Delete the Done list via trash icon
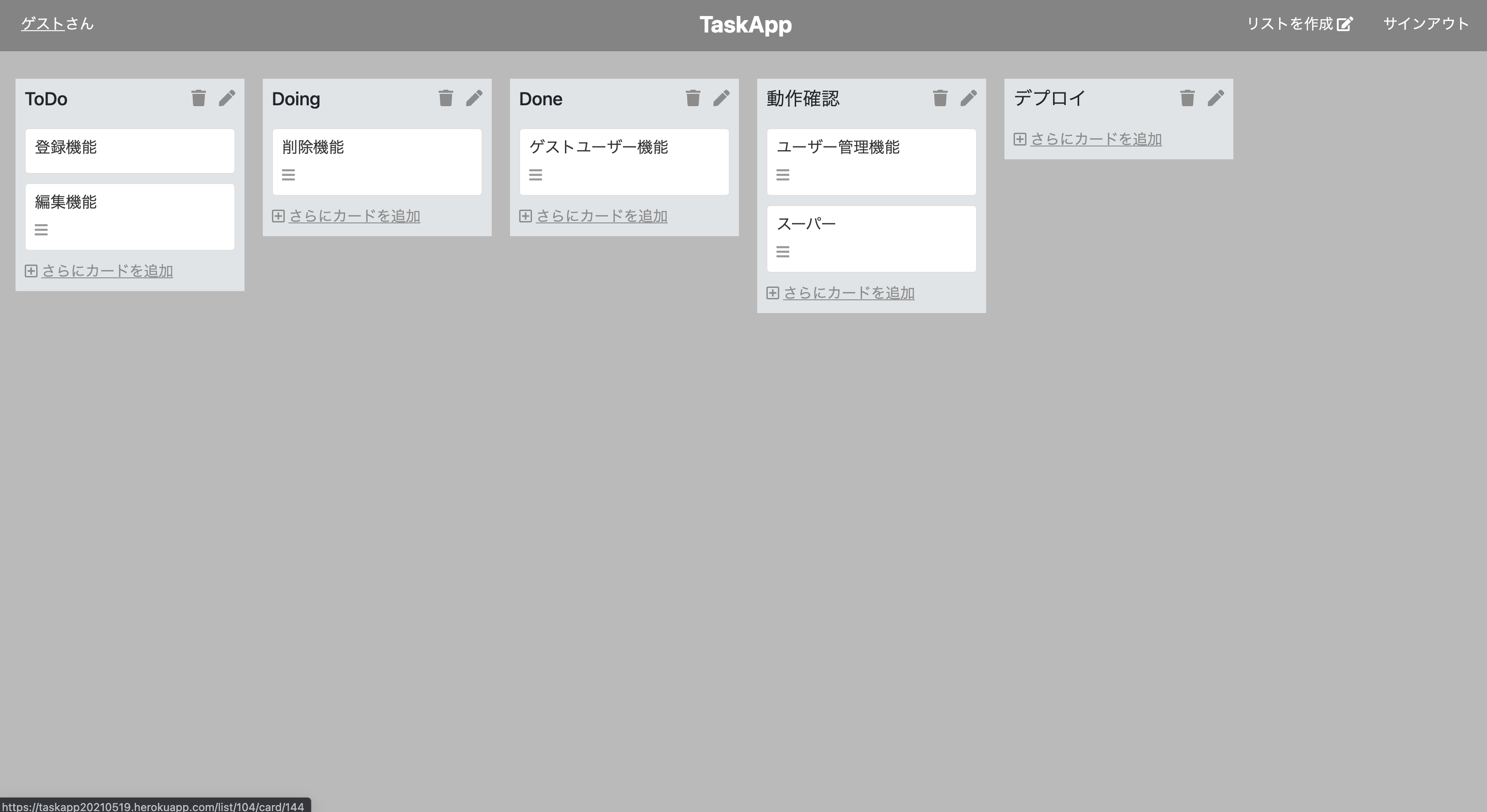Image resolution: width=1487 pixels, height=812 pixels. (692, 97)
